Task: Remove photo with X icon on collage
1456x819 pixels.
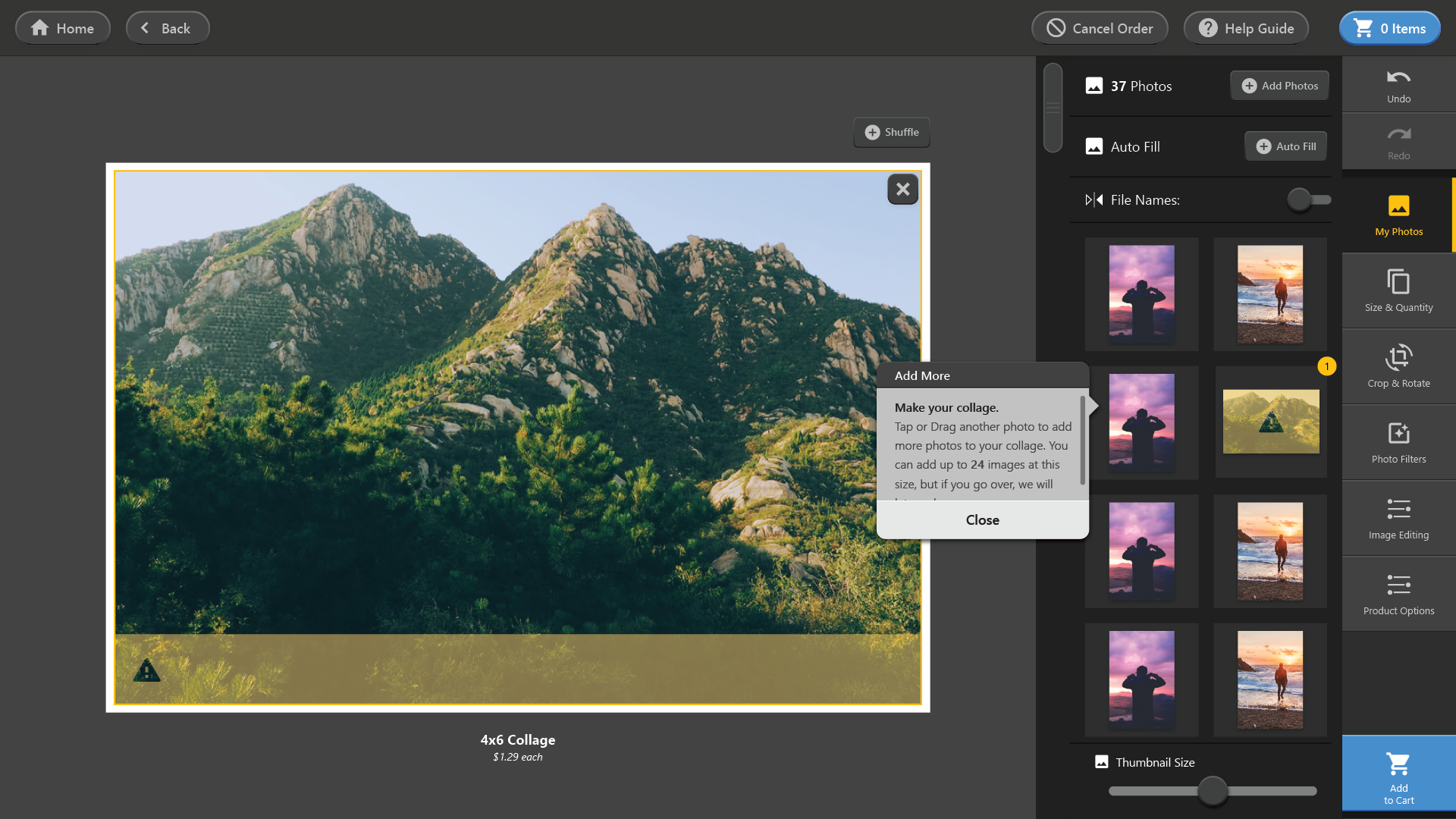Action: pyautogui.click(x=902, y=190)
